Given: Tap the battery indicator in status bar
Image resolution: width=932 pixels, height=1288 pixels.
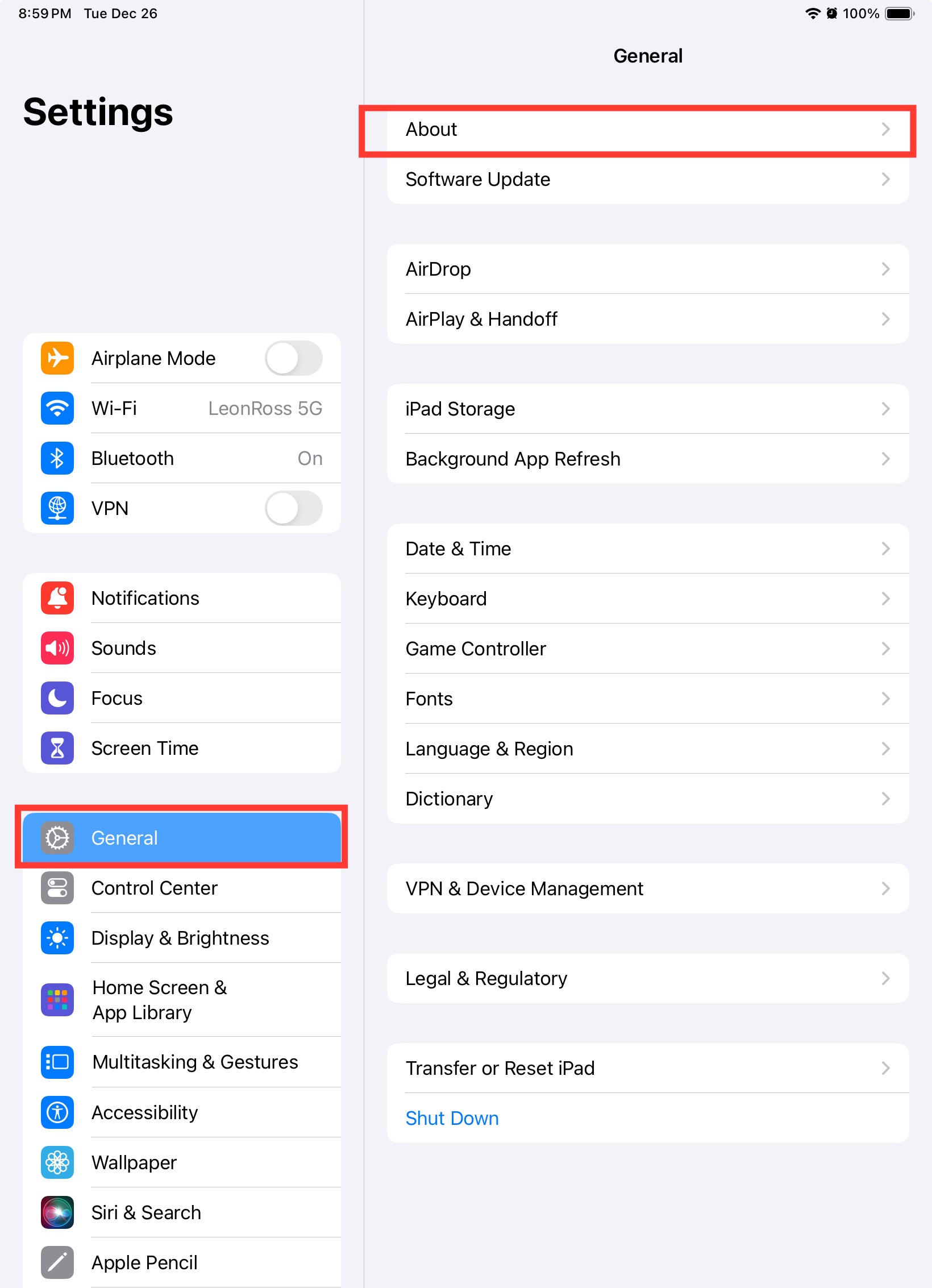Looking at the screenshot, I should [900, 14].
